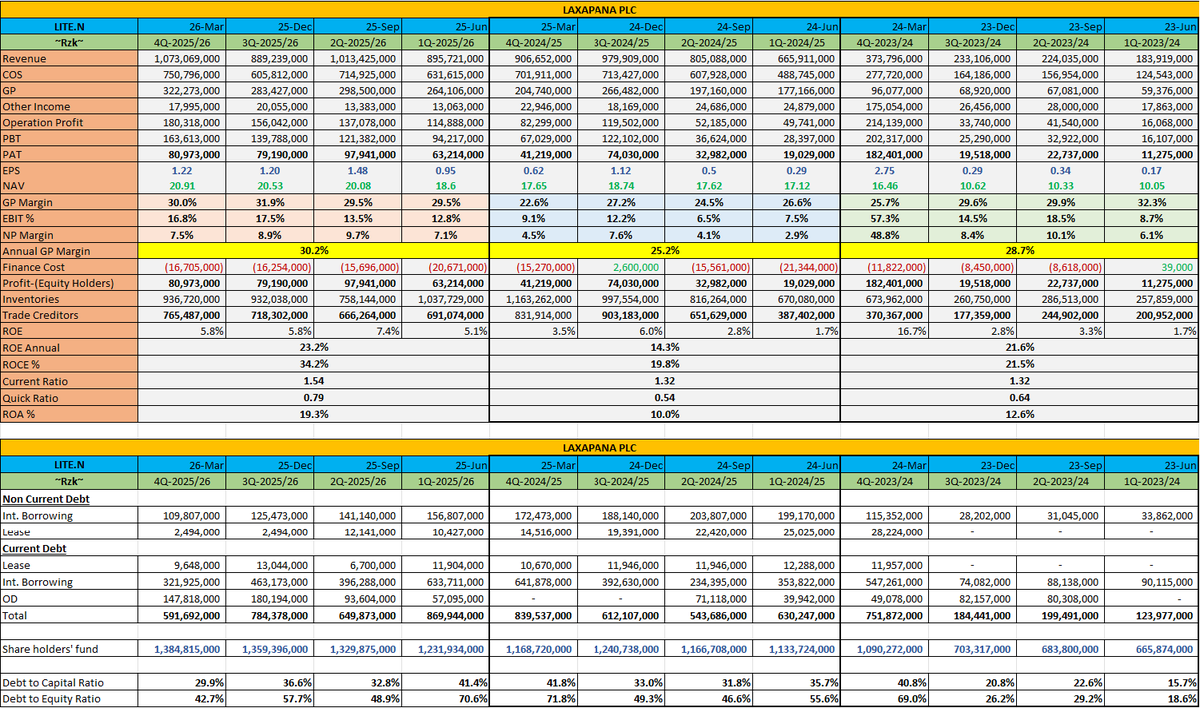This screenshot has height=708, width=1200.
Task: Select Annual GP Margin cell 28.7%
Action: point(1020,250)
